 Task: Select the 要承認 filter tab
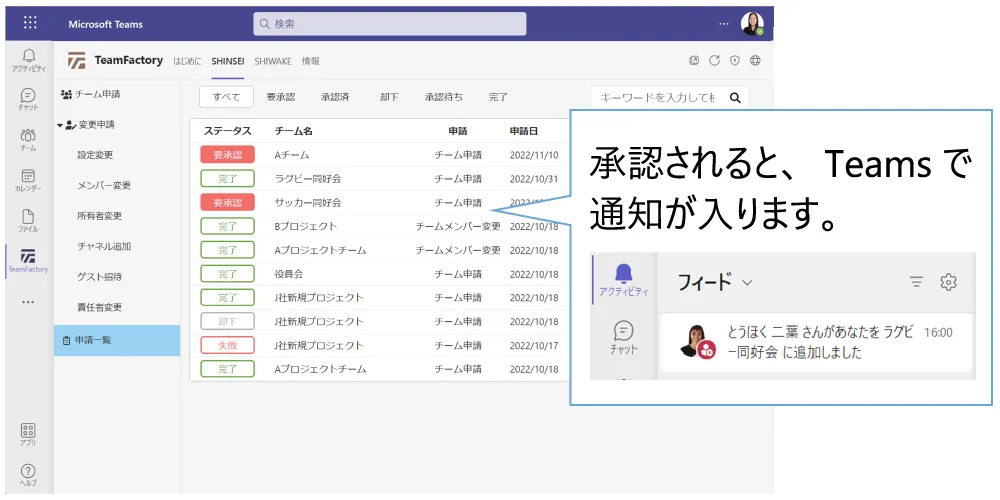pyautogui.click(x=281, y=97)
